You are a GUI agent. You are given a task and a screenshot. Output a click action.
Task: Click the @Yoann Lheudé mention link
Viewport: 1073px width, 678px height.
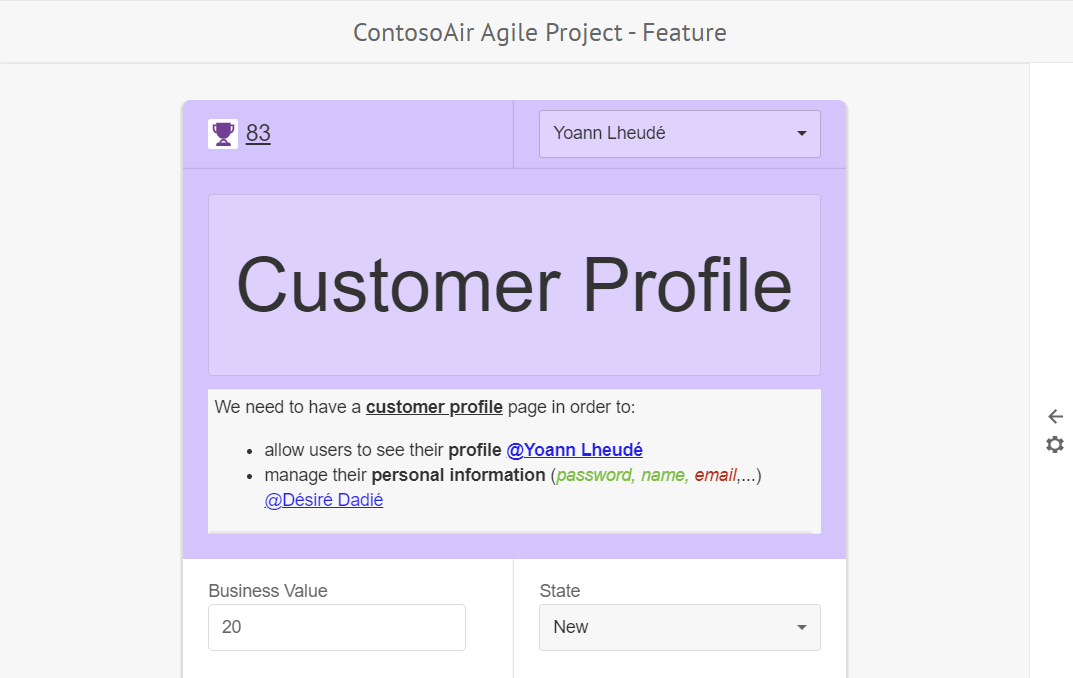point(574,449)
